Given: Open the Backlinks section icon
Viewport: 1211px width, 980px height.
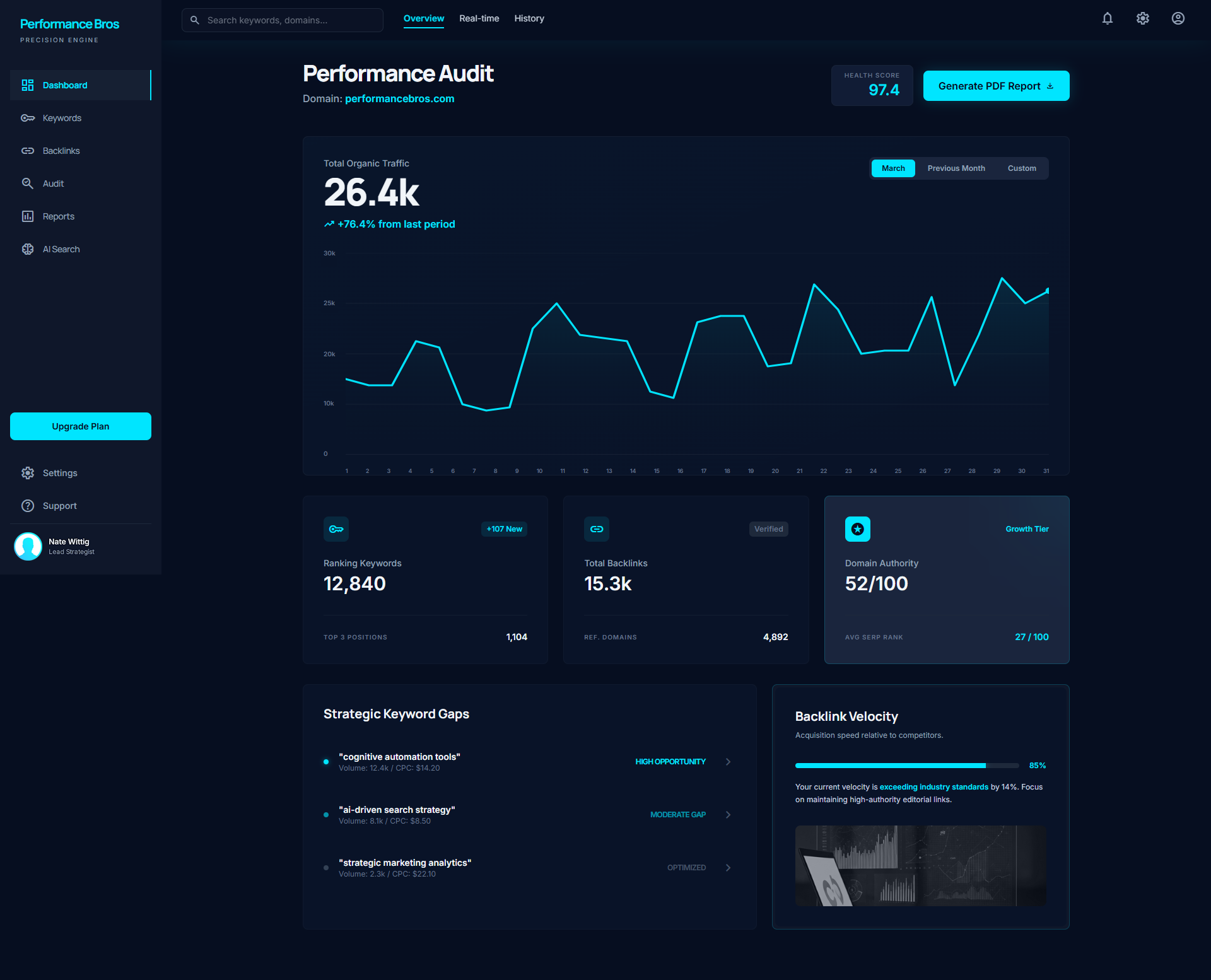Looking at the screenshot, I should click(28, 151).
